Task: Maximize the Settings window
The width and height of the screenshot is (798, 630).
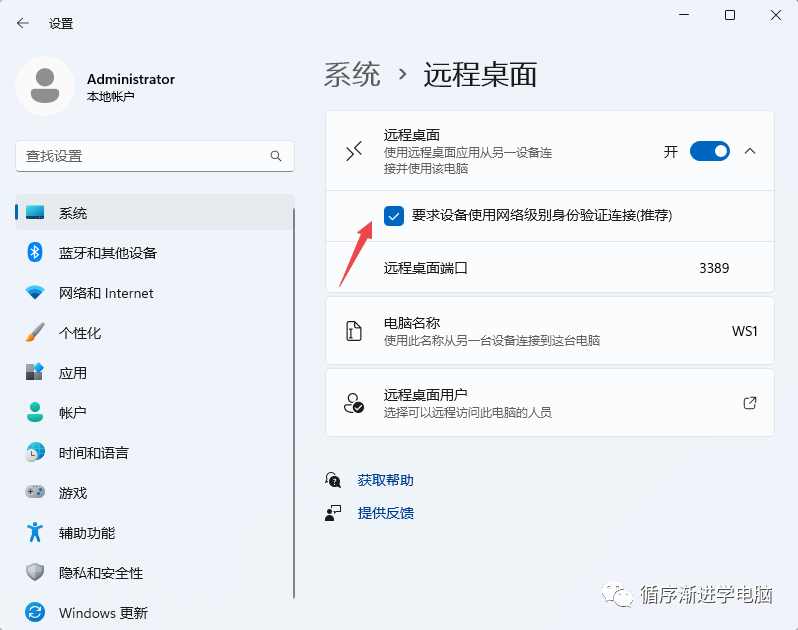Action: click(730, 15)
